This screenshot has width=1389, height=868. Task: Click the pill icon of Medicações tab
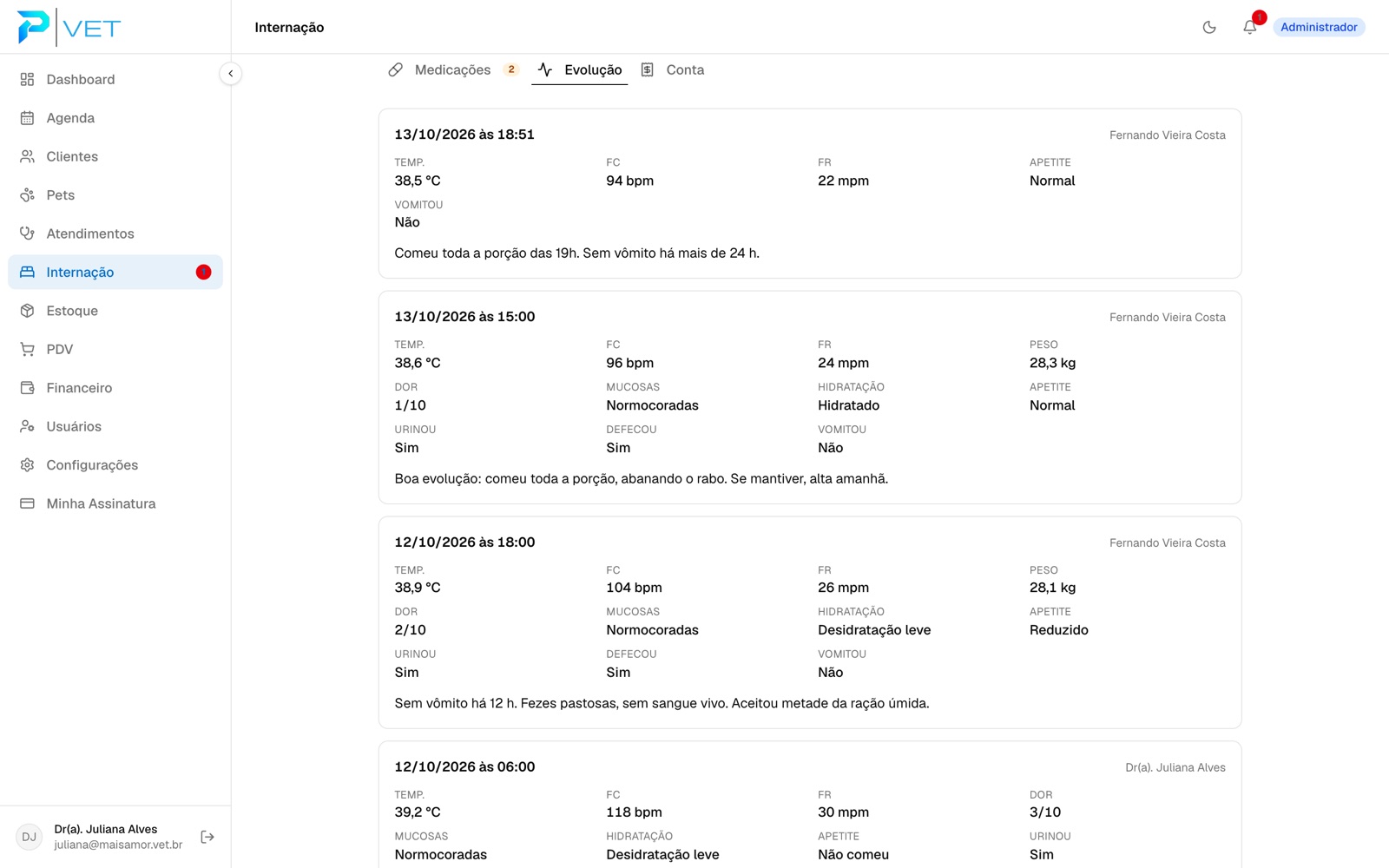[395, 69]
